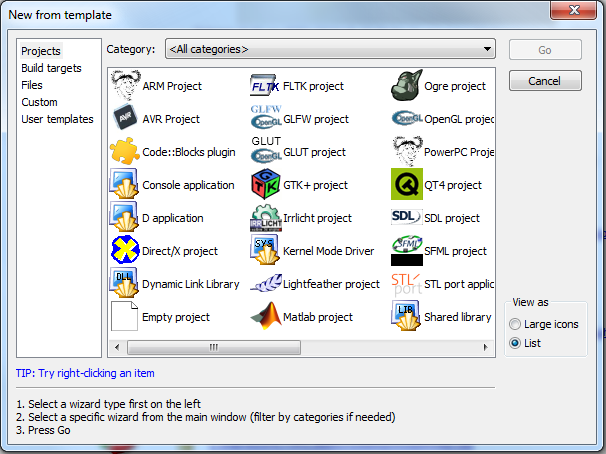Click the "QT4 project" label
Viewport: 606px width, 454px height.
(x=453, y=185)
